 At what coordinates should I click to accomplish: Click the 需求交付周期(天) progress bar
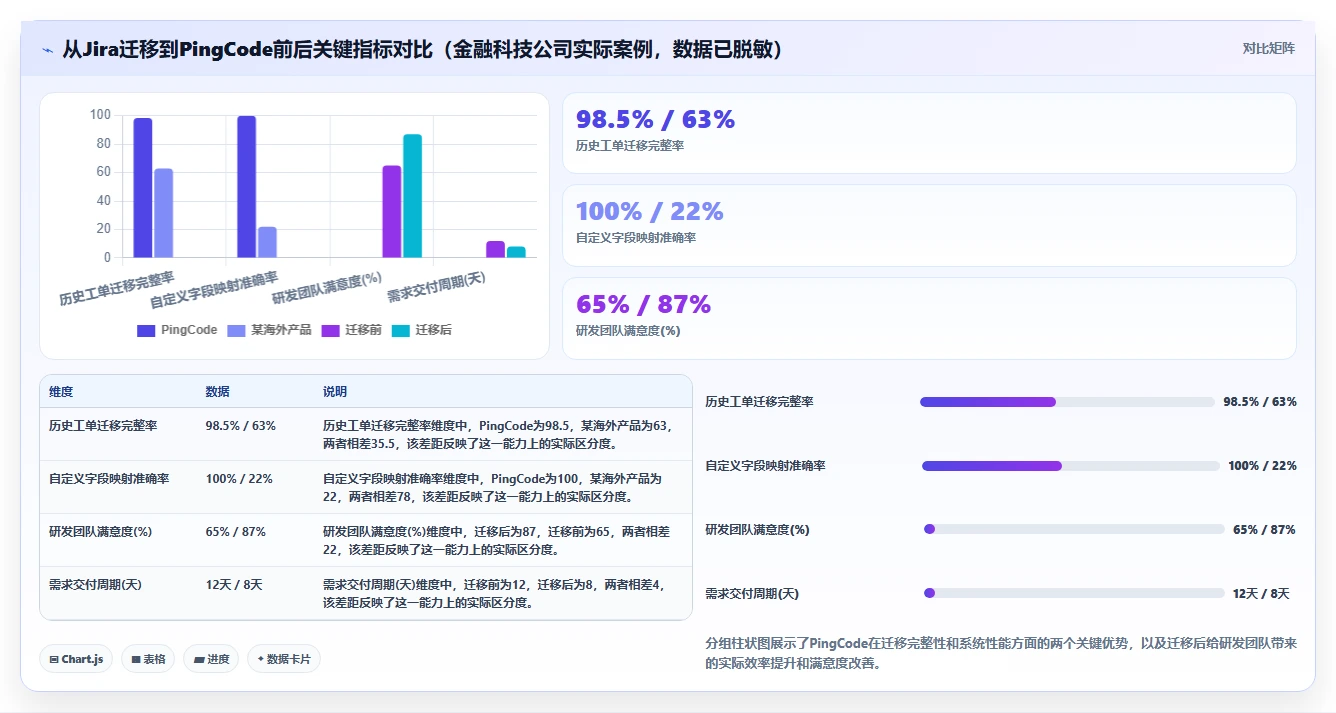[x=1074, y=593]
